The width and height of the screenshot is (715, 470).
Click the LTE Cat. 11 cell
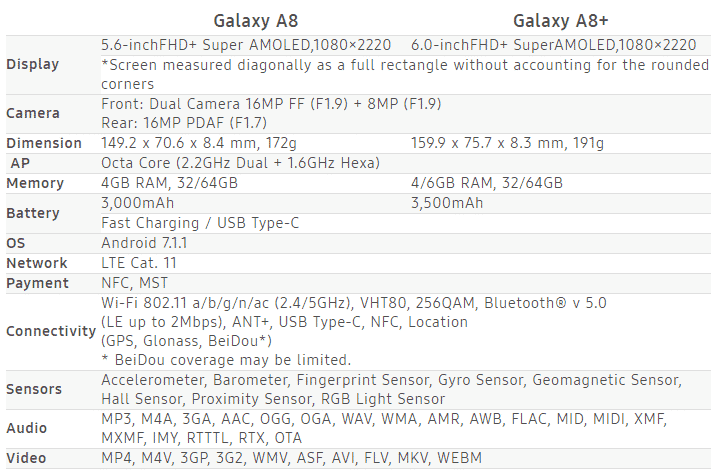pos(140,263)
